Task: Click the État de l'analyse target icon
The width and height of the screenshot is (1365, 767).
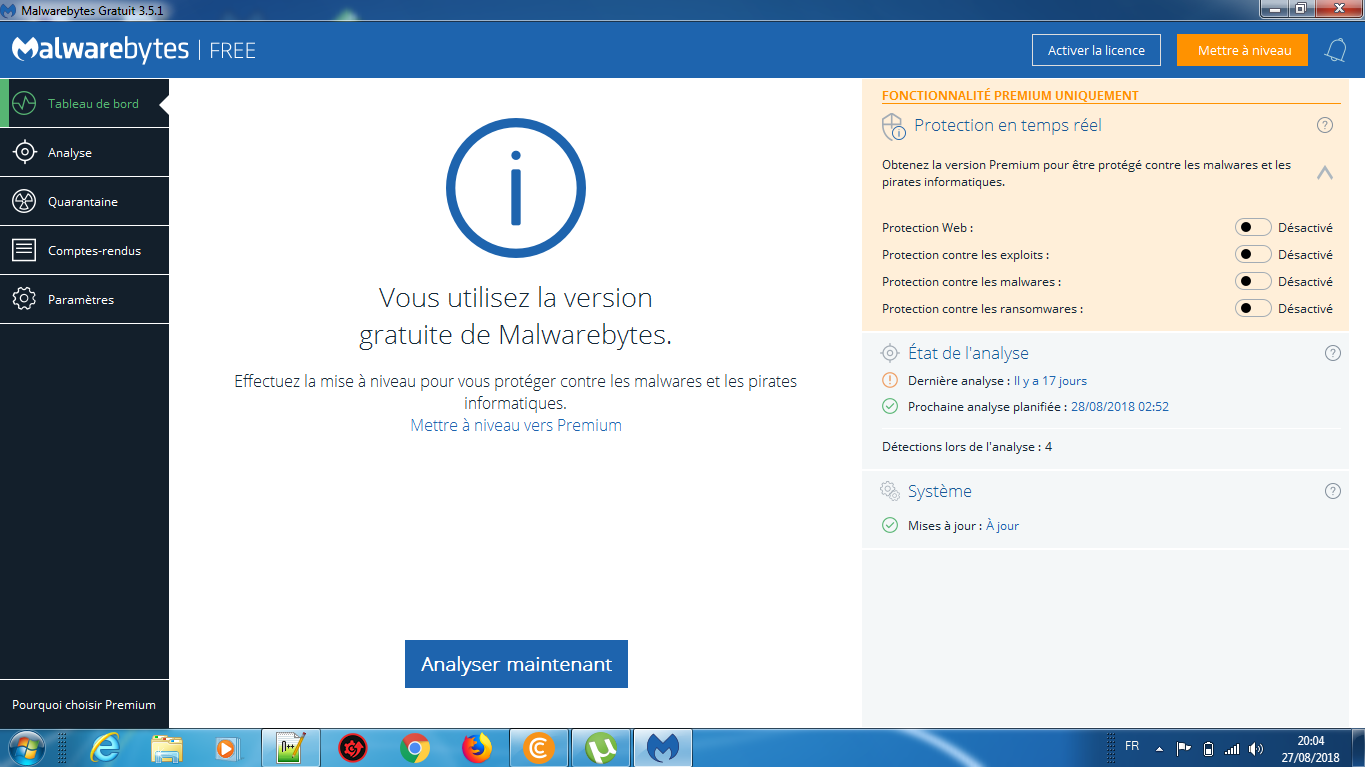Action: coord(890,353)
